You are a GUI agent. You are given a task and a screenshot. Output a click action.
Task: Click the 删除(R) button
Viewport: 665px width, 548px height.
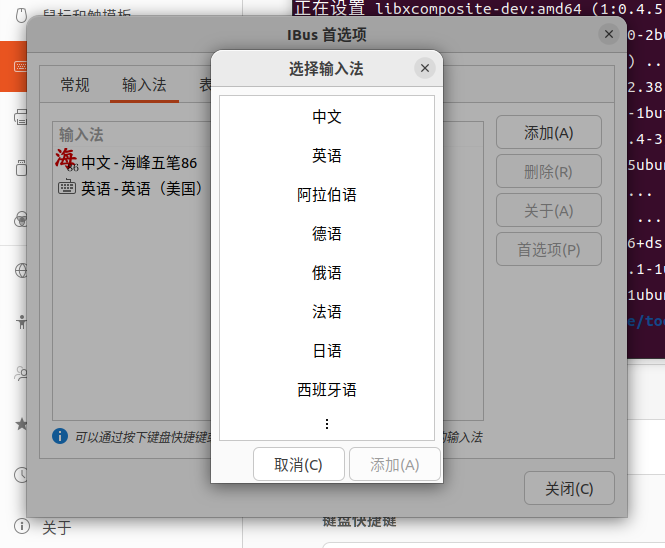tap(549, 171)
